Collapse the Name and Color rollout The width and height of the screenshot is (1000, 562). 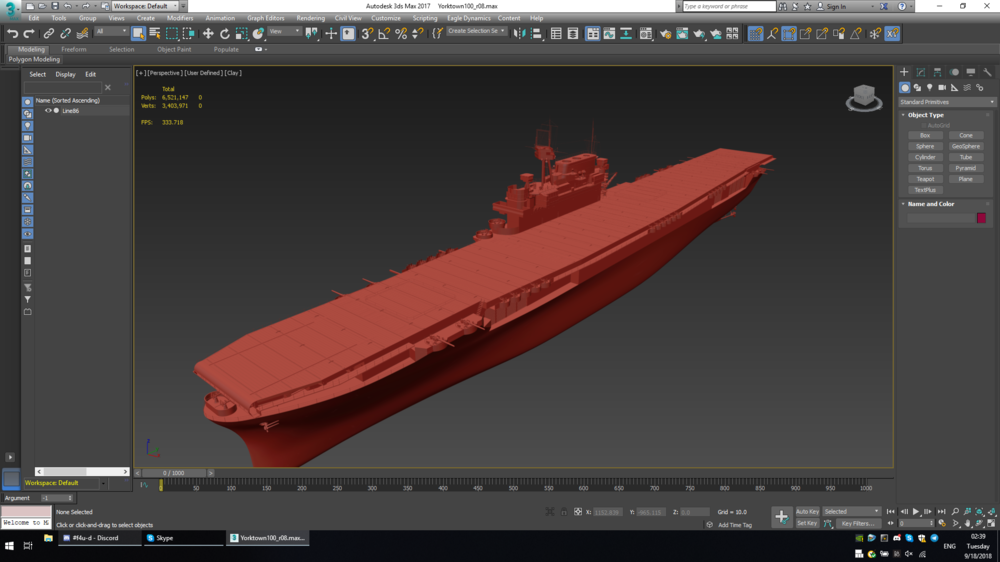pyautogui.click(x=930, y=204)
